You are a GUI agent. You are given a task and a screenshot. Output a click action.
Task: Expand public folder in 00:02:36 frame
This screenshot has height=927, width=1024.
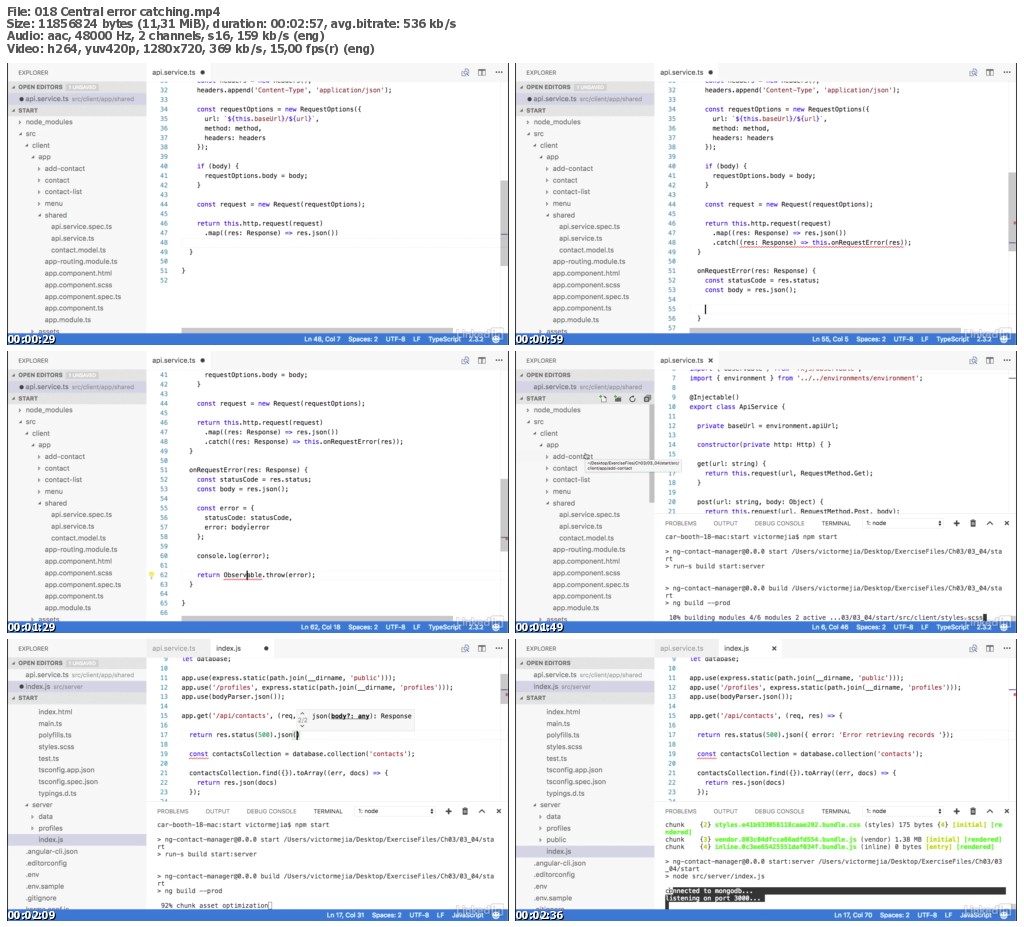point(541,840)
